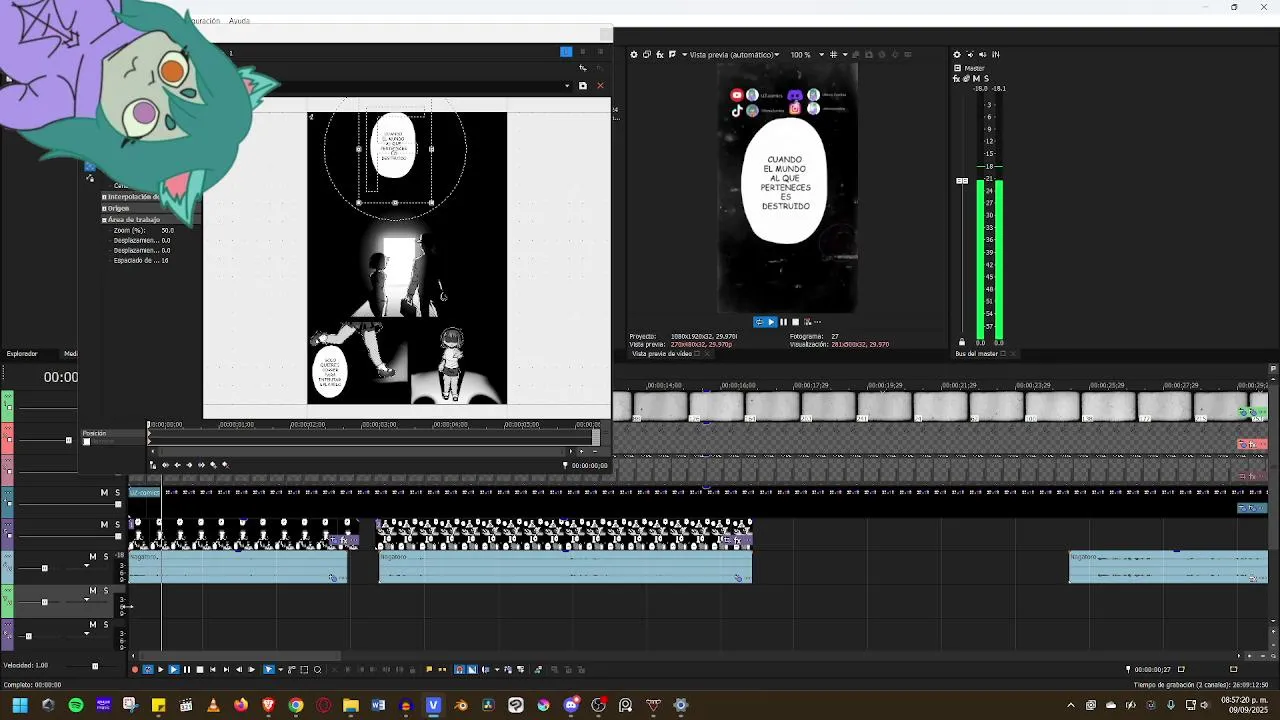Solo the Master bus

pos(986,78)
